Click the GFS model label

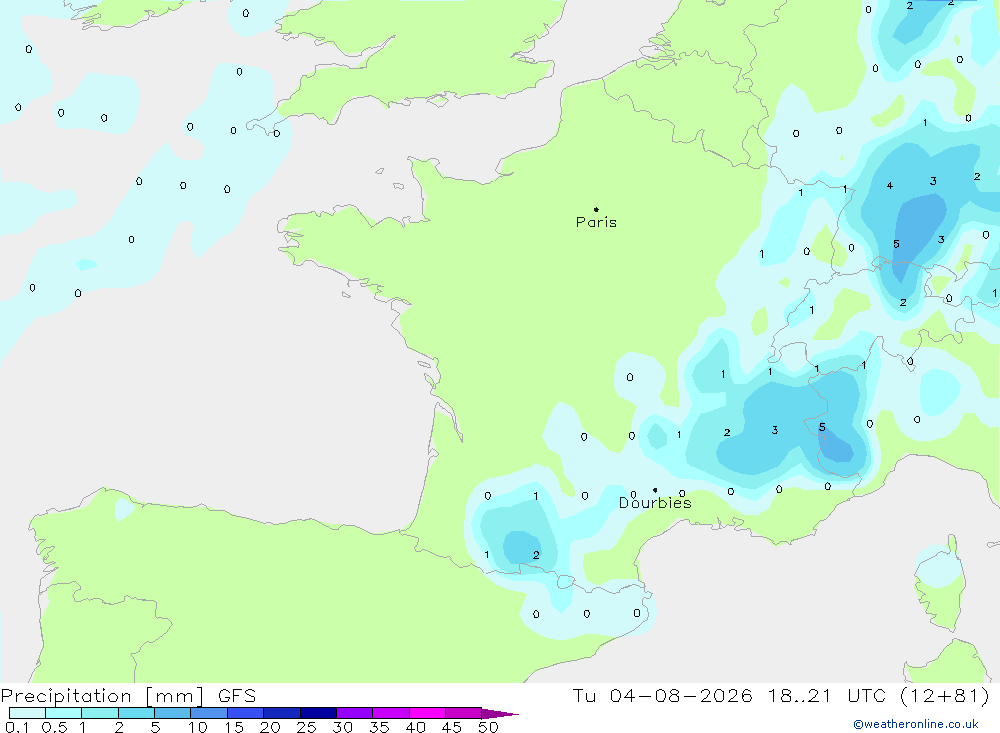pos(237,695)
